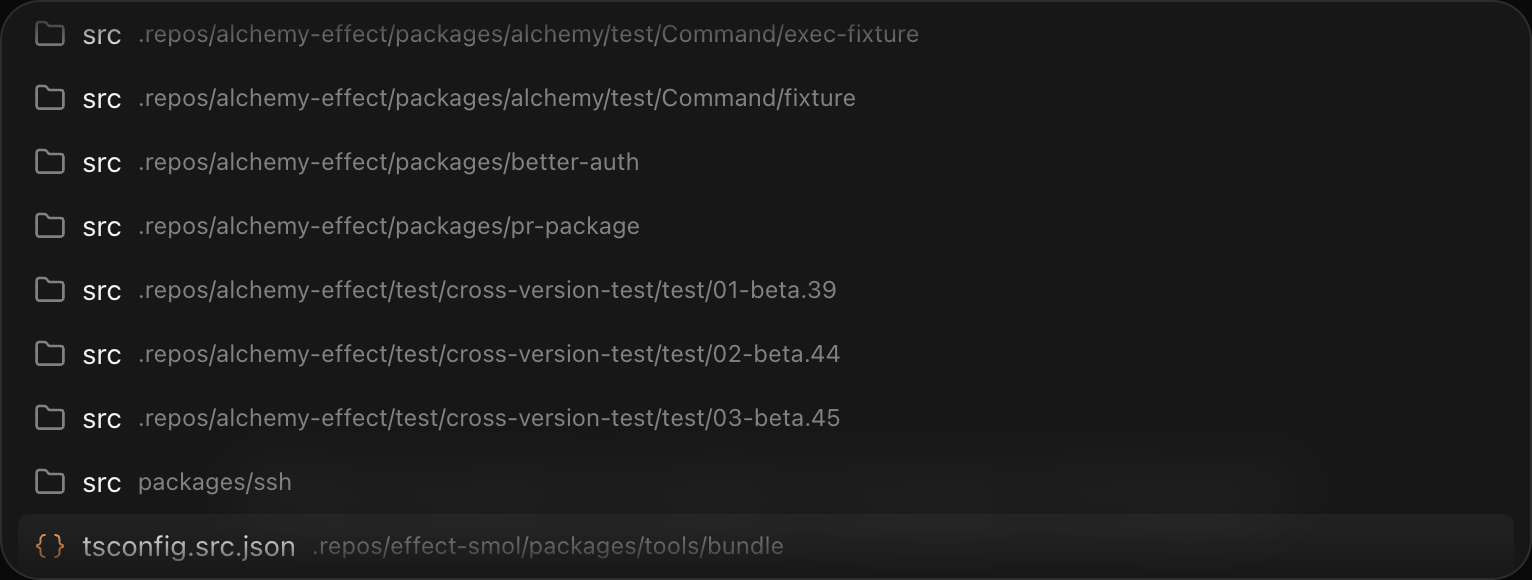The image size is (1532, 580).
Task: Click folder icon of 02-beta.44 src result
Action: (49, 354)
